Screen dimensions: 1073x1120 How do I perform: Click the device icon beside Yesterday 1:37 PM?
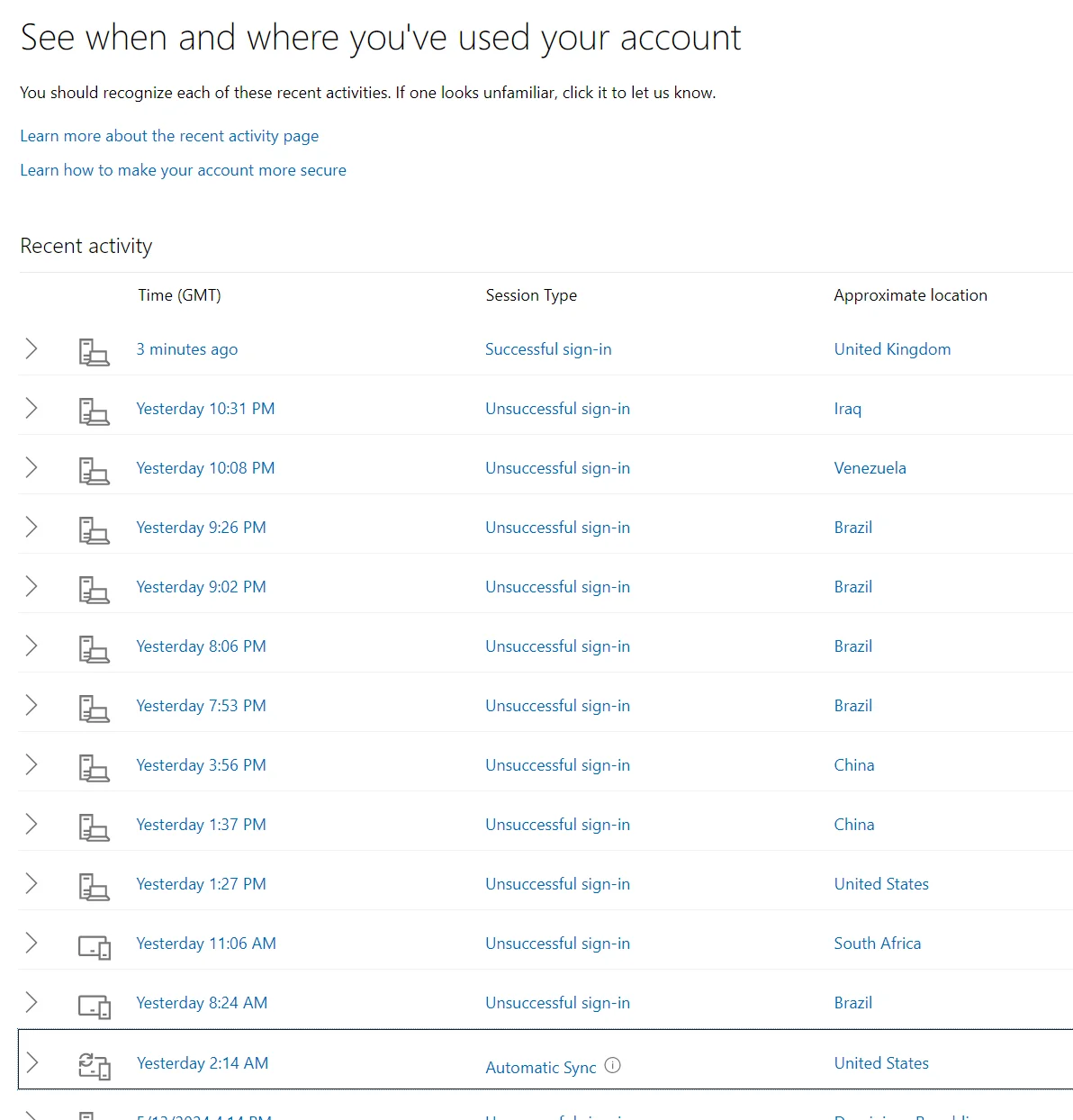click(94, 826)
